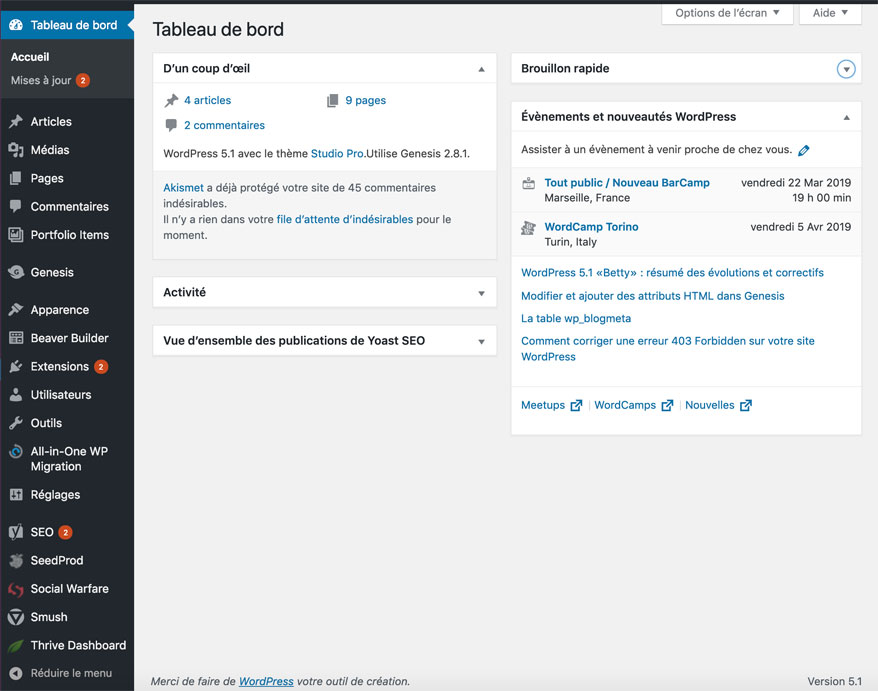
Task: Click the Yoast SEO icon in sidebar
Action: 16,532
